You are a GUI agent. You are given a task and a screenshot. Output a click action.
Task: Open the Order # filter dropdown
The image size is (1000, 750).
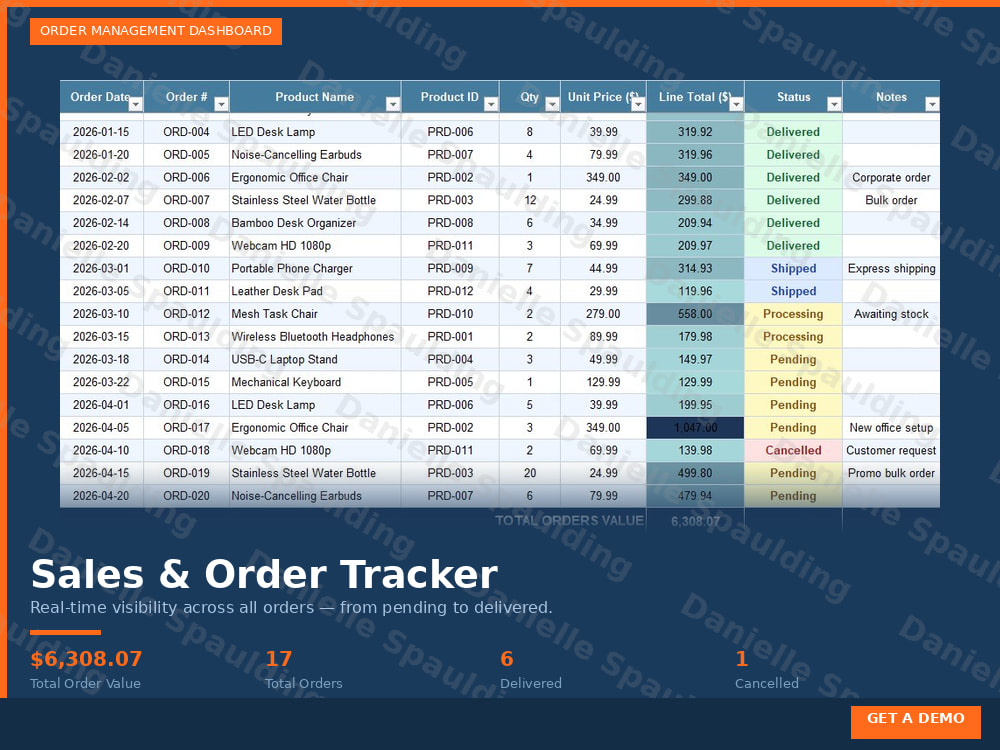(x=221, y=105)
